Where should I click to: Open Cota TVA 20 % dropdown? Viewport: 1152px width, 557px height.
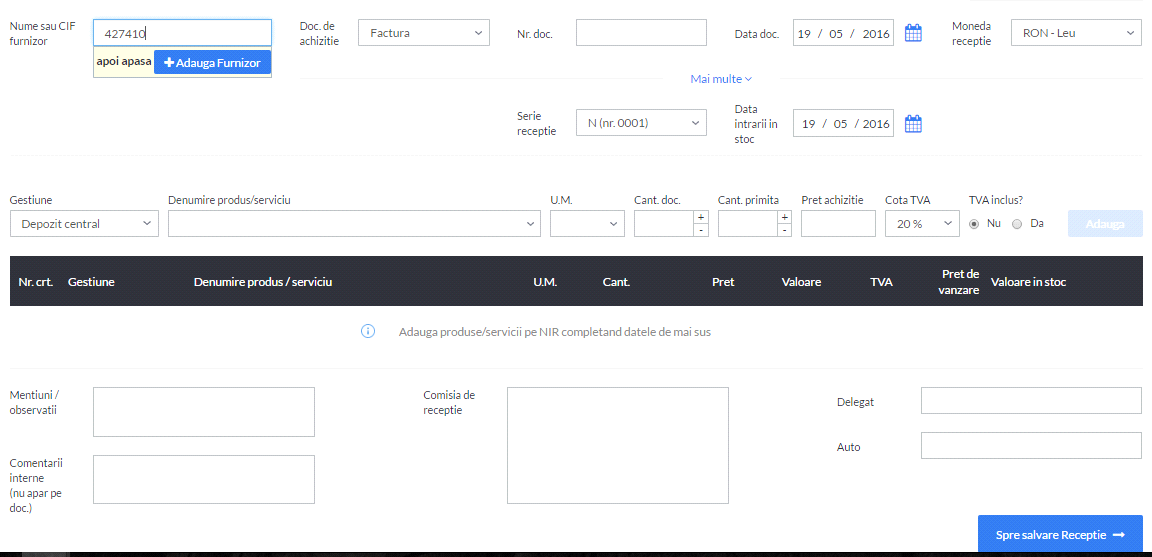tap(922, 224)
